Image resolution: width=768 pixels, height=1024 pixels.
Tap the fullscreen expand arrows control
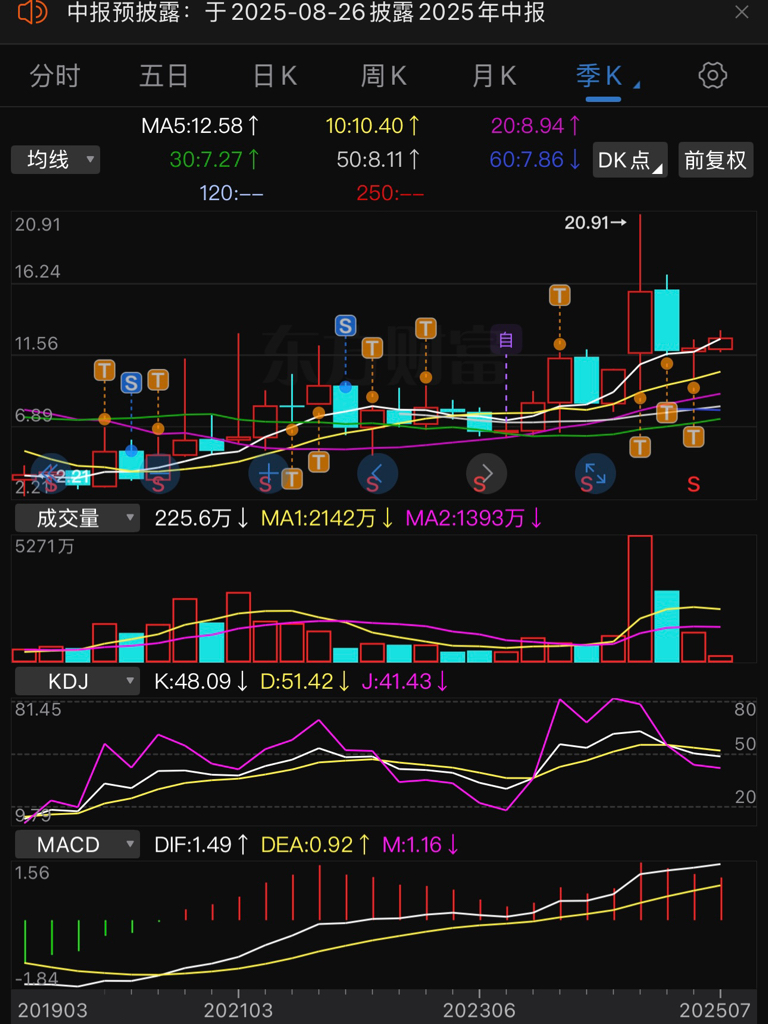[595, 473]
